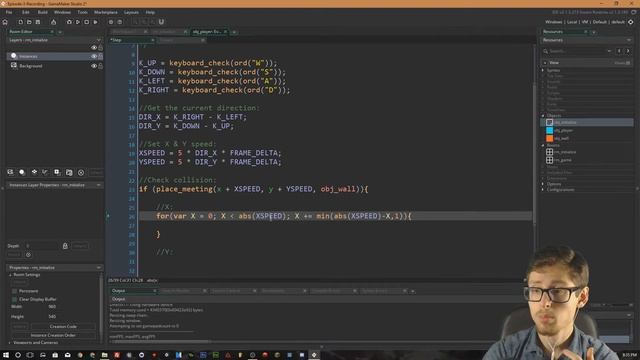Viewport: 640px width, 360px height.
Task: Click the Cortana circle taskbar icon
Action: pos(18,355)
